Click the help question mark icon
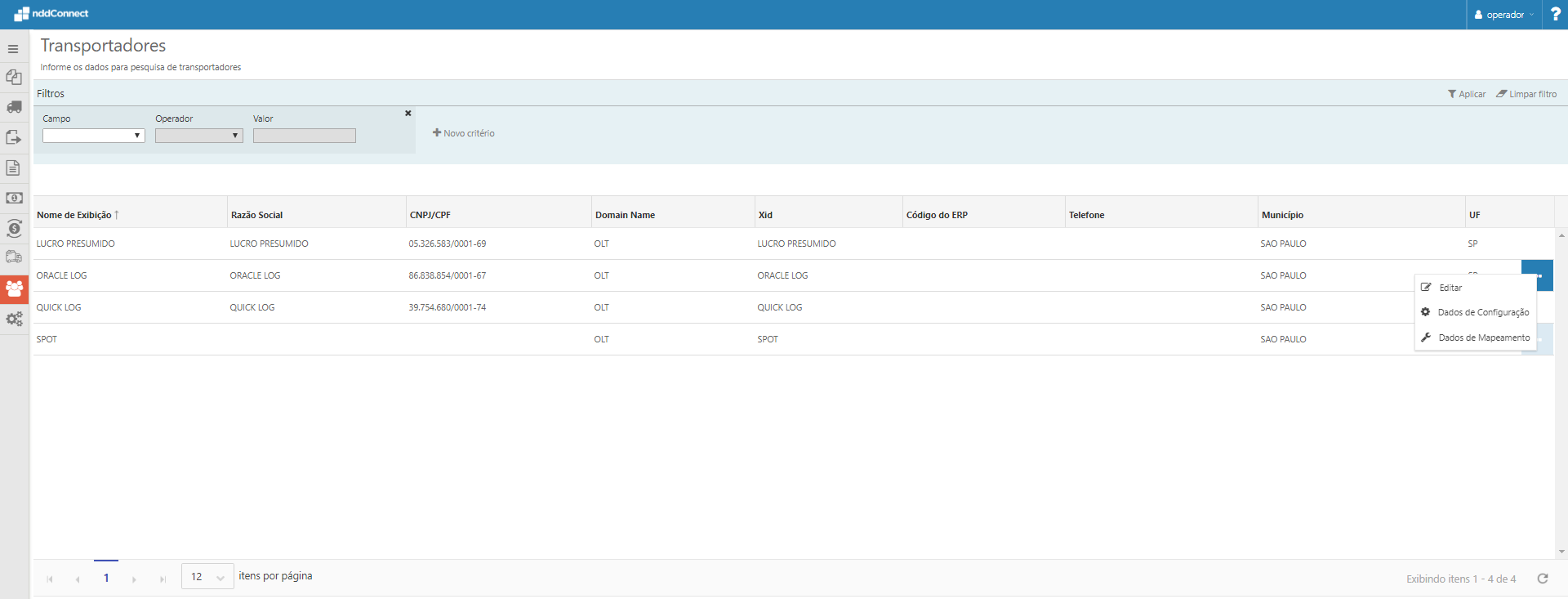 click(1555, 15)
